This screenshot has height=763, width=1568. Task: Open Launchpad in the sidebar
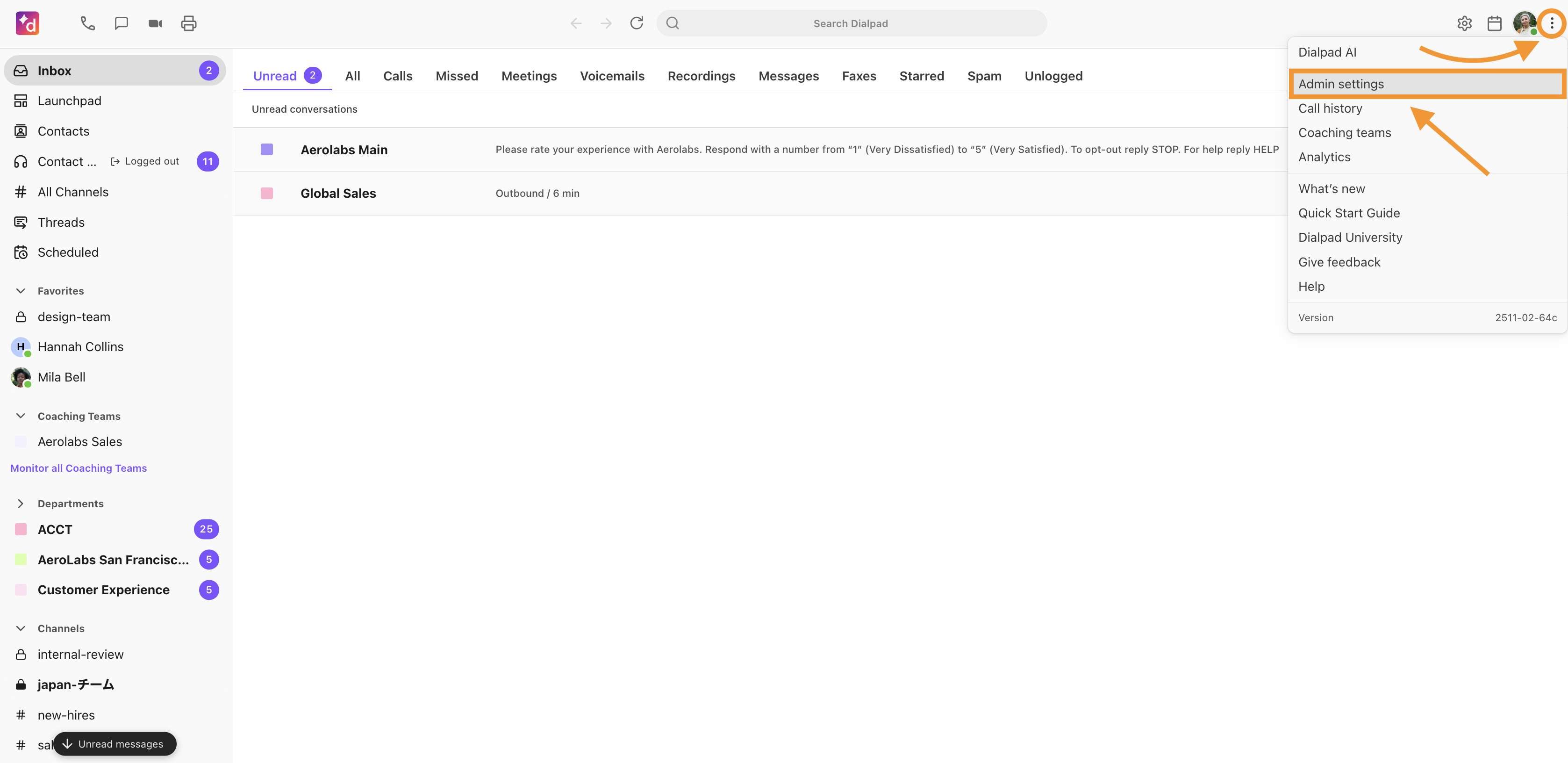point(115,101)
